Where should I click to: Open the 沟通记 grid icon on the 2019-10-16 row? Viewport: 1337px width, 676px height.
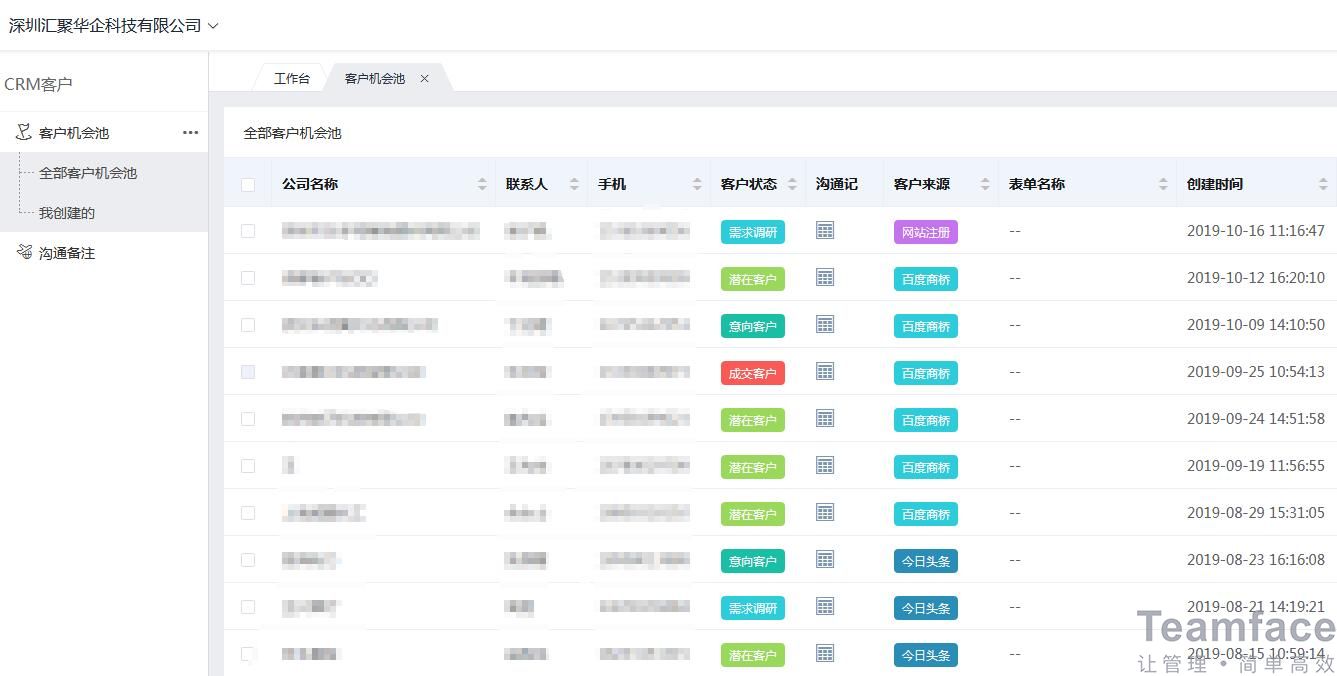[824, 231]
